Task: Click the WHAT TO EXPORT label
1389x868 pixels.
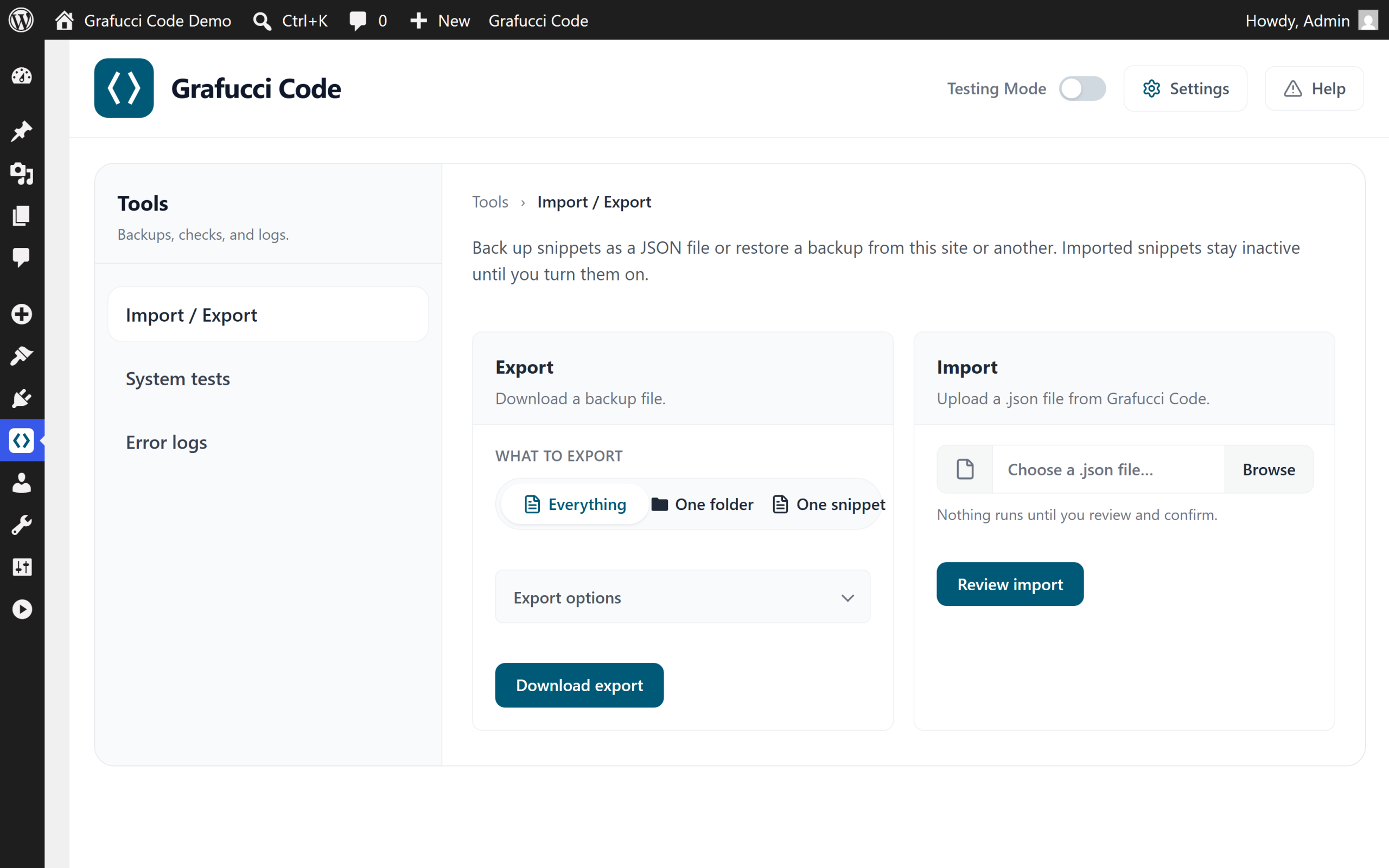Action: pos(558,456)
